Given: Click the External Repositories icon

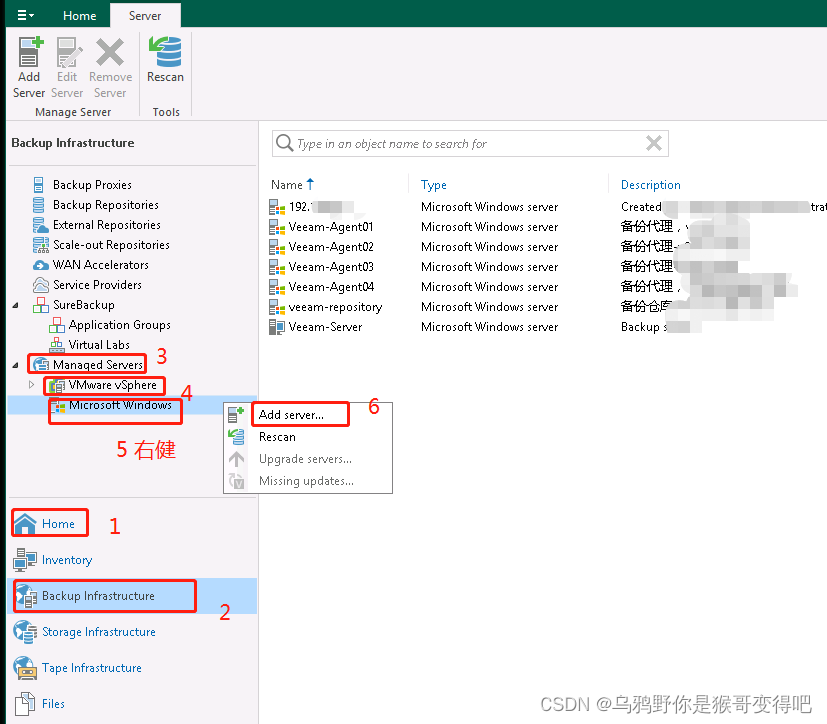Looking at the screenshot, I should click(40, 225).
